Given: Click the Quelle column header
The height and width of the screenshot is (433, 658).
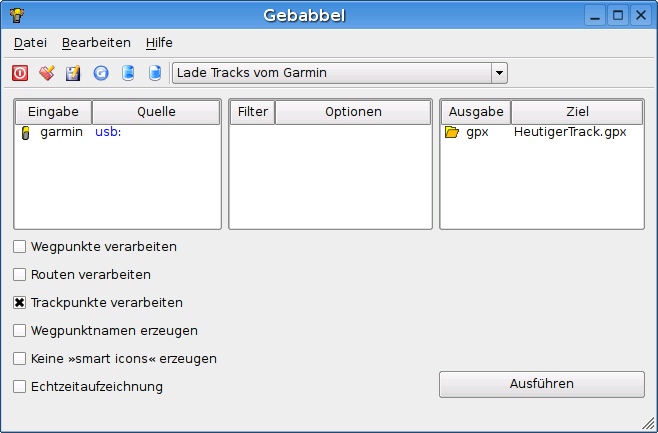Looking at the screenshot, I should click(156, 112).
